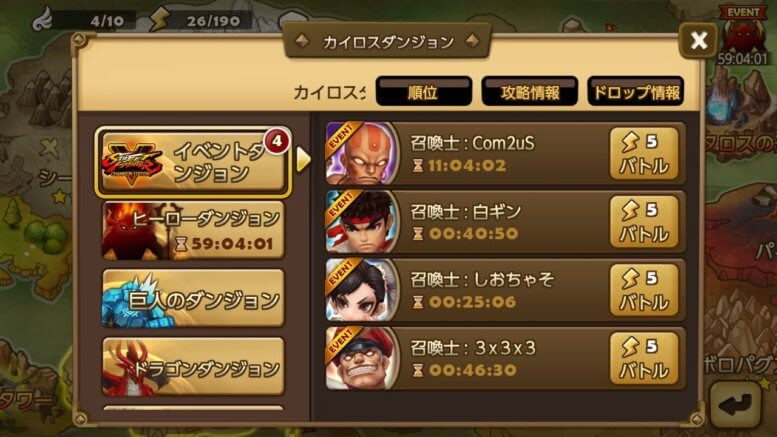
Task: Select Chun-Li event dungeon portrait
Action: click(x=362, y=290)
